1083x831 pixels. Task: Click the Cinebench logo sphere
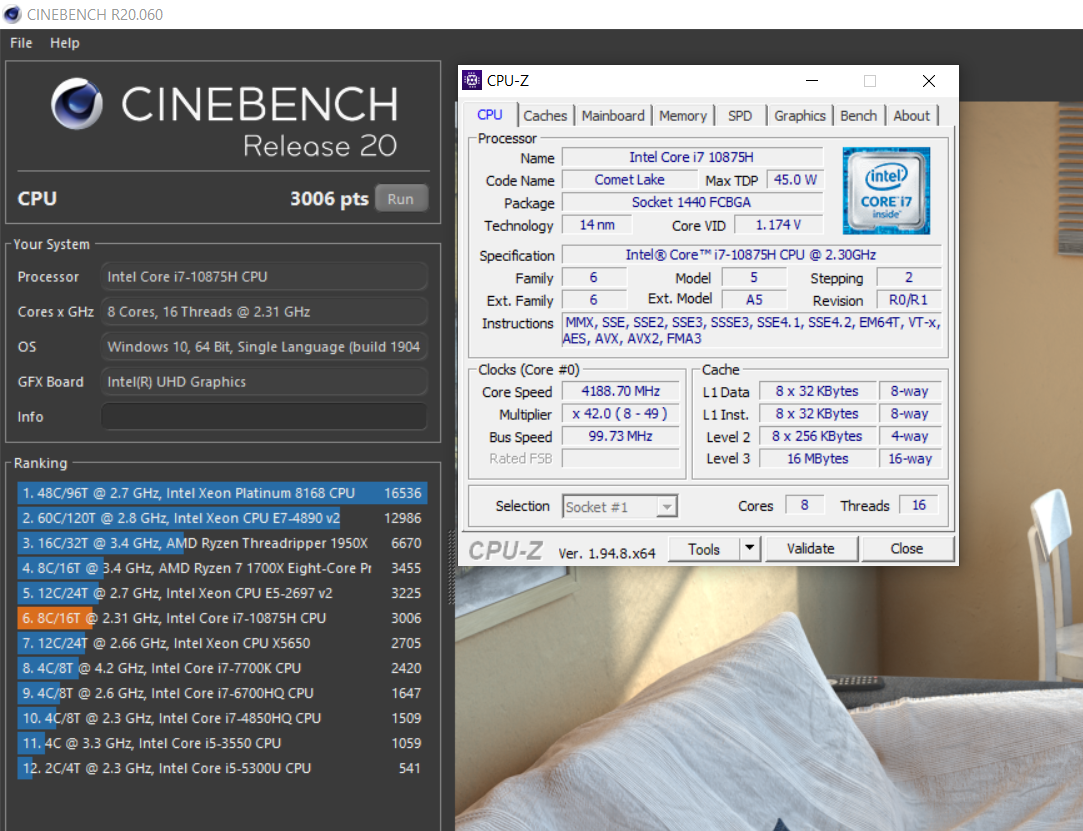pyautogui.click(x=77, y=104)
